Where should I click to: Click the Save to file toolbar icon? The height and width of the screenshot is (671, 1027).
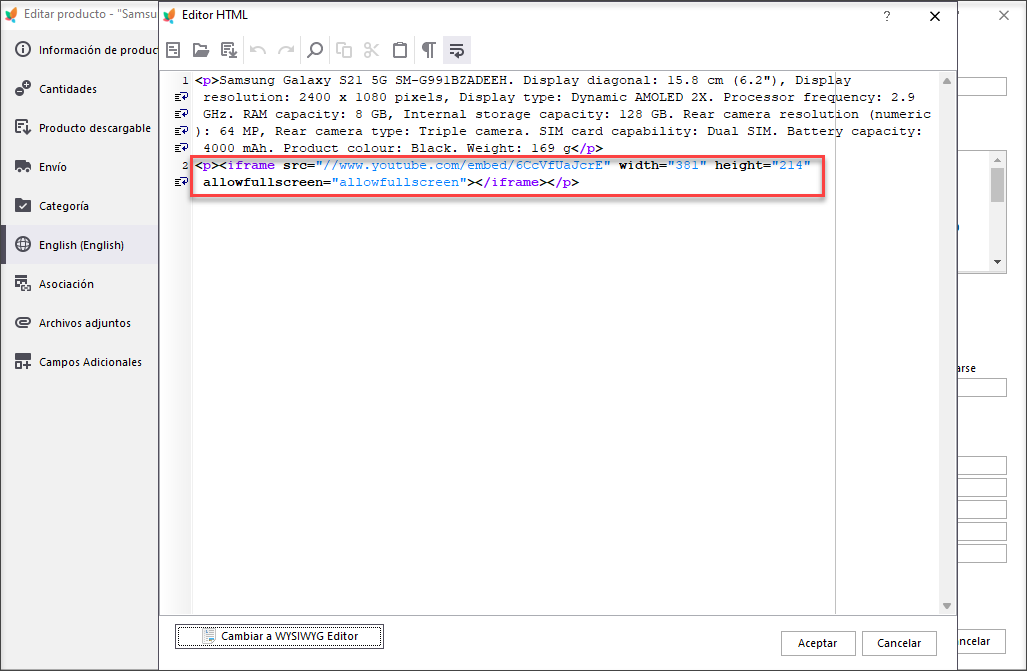pos(229,50)
